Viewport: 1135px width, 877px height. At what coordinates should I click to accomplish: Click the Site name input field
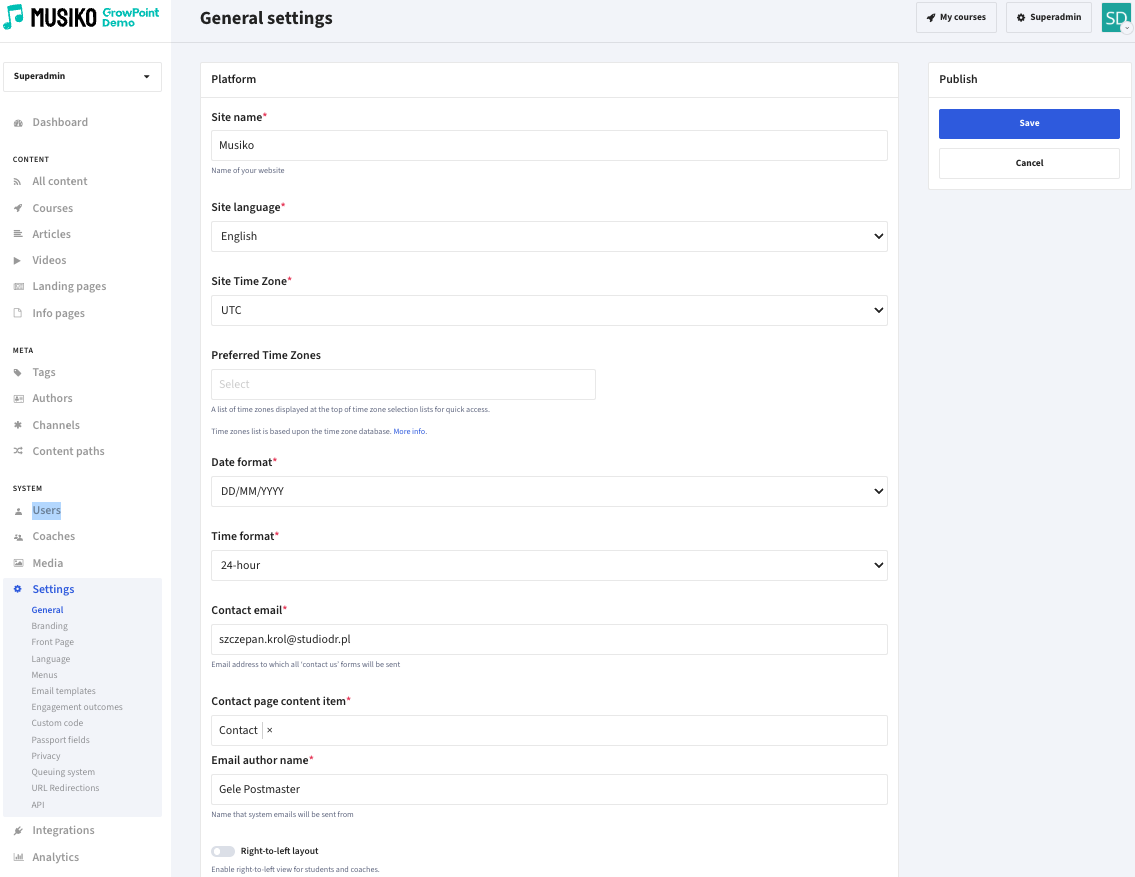coord(549,145)
